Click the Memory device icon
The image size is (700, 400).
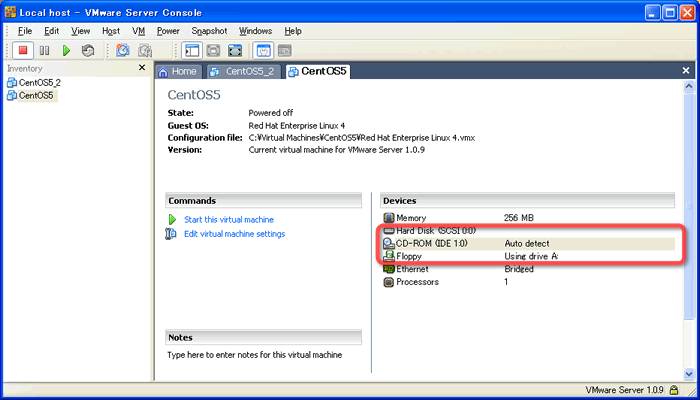pos(389,218)
